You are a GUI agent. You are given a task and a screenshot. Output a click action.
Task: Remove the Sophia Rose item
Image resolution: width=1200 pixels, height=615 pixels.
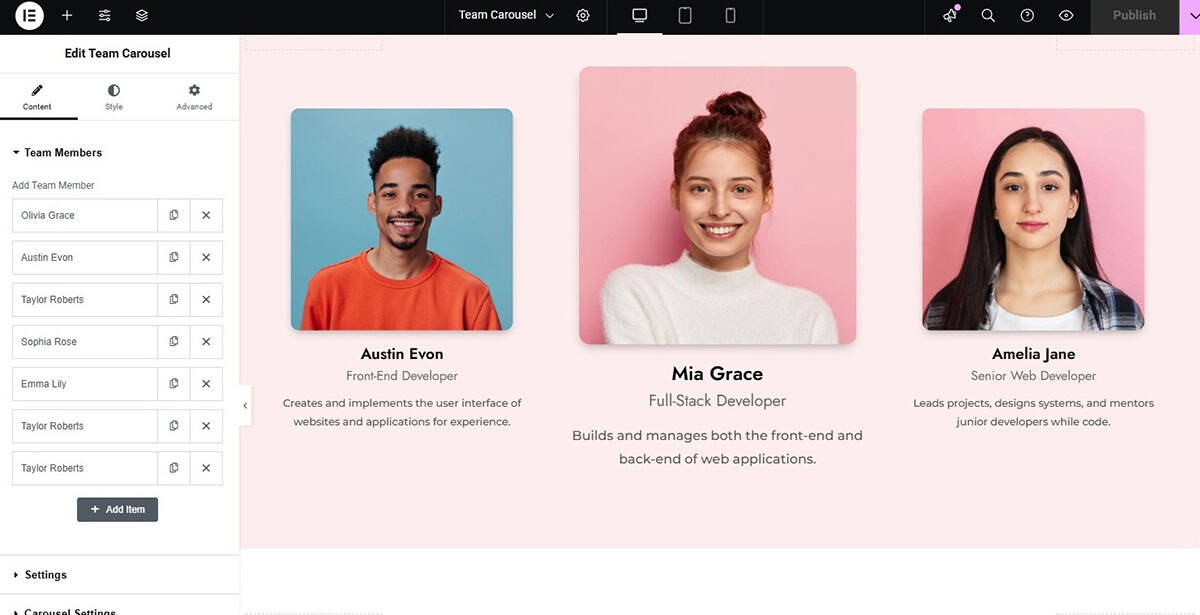tap(206, 341)
